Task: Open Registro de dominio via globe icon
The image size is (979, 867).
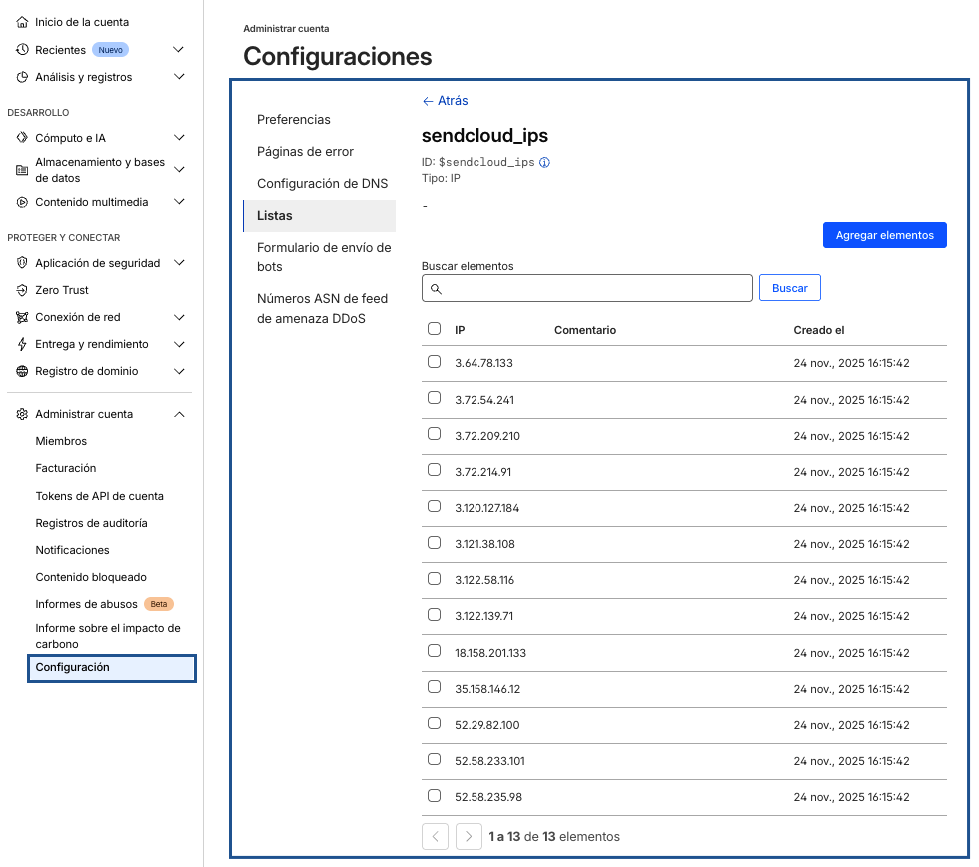Action: pyautogui.click(x=22, y=371)
